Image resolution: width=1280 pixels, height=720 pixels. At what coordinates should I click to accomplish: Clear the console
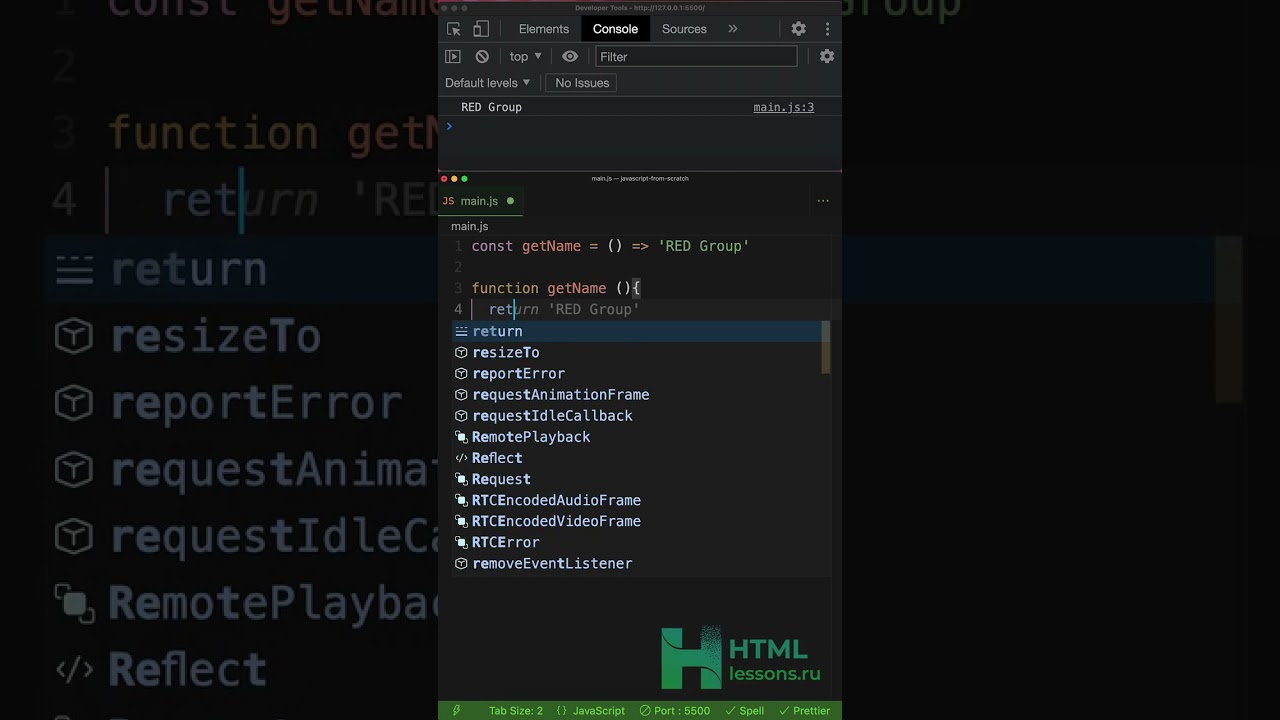pos(482,57)
